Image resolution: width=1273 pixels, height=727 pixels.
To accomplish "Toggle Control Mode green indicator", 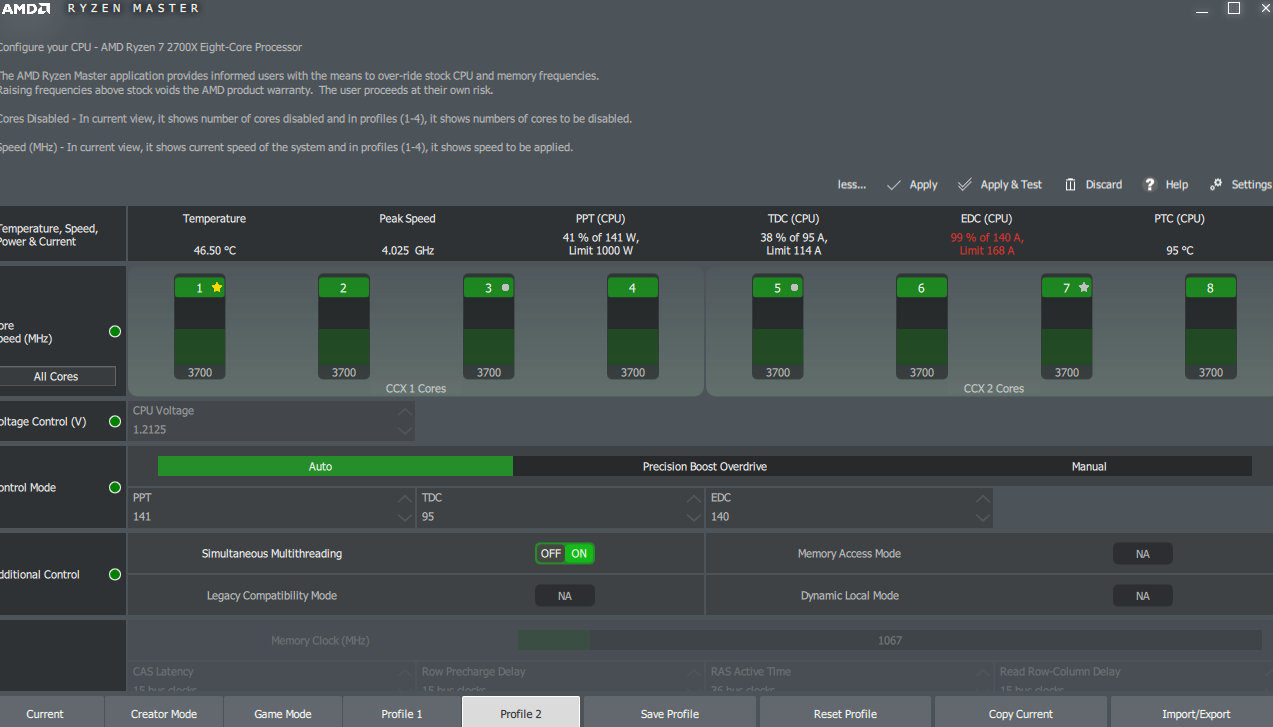I will (x=115, y=487).
